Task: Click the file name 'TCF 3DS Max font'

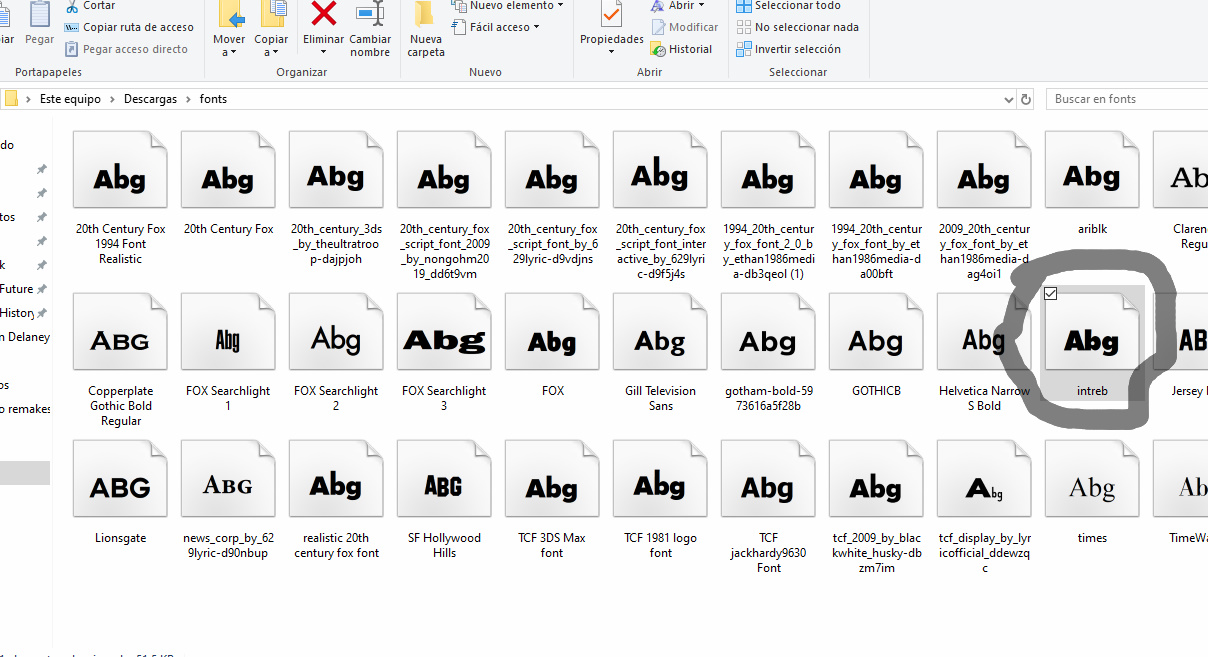Action: (x=552, y=545)
